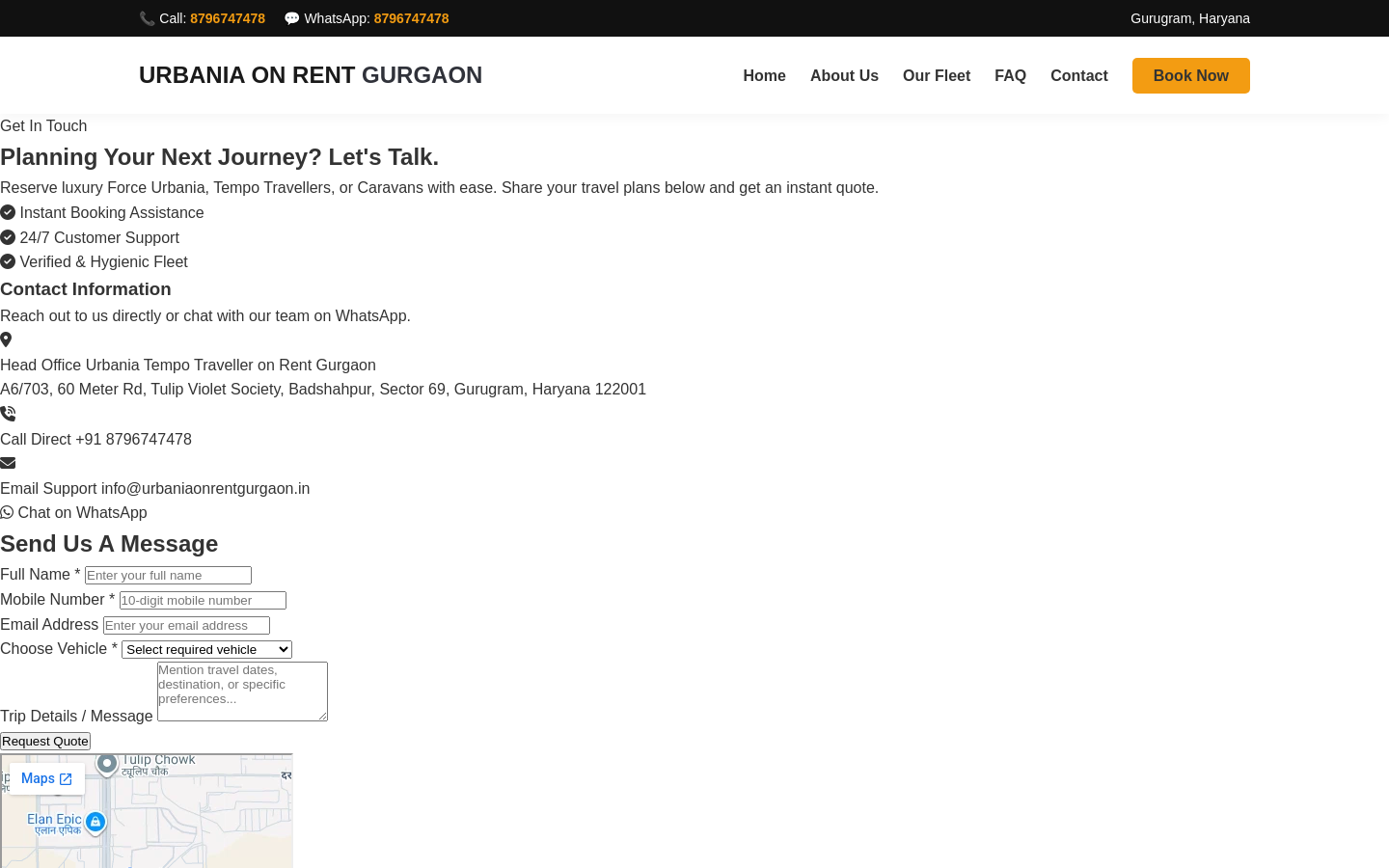1389x868 pixels.
Task: Click the Request Quote button
Action: (x=45, y=741)
